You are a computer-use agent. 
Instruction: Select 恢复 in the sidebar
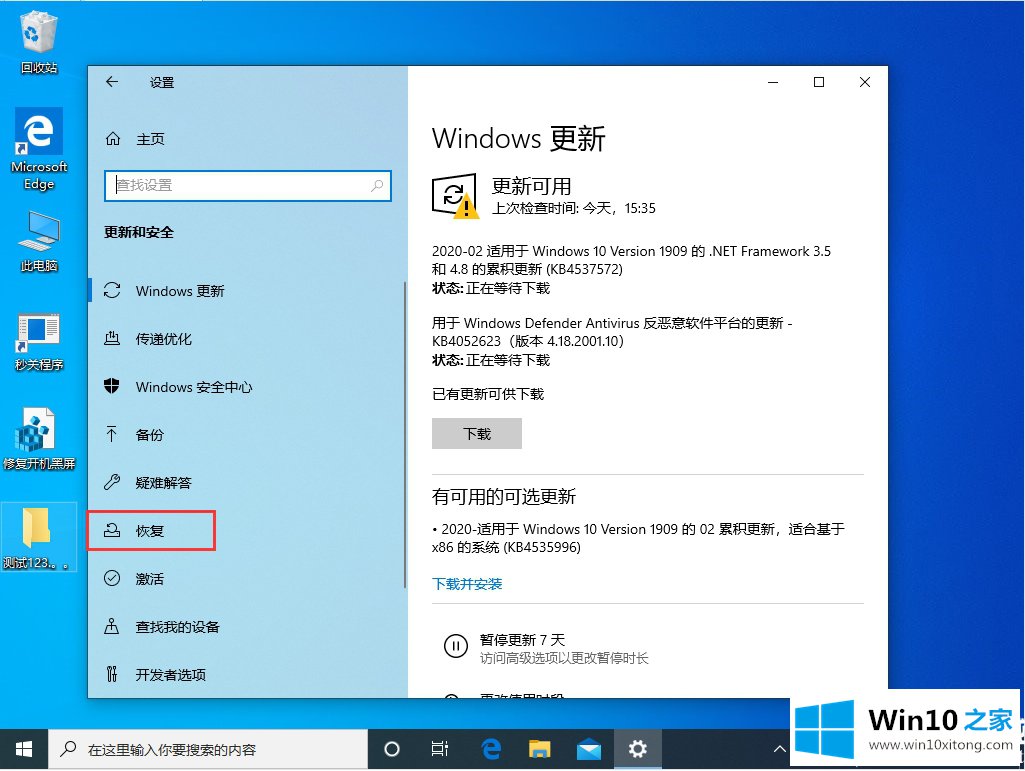246,530
